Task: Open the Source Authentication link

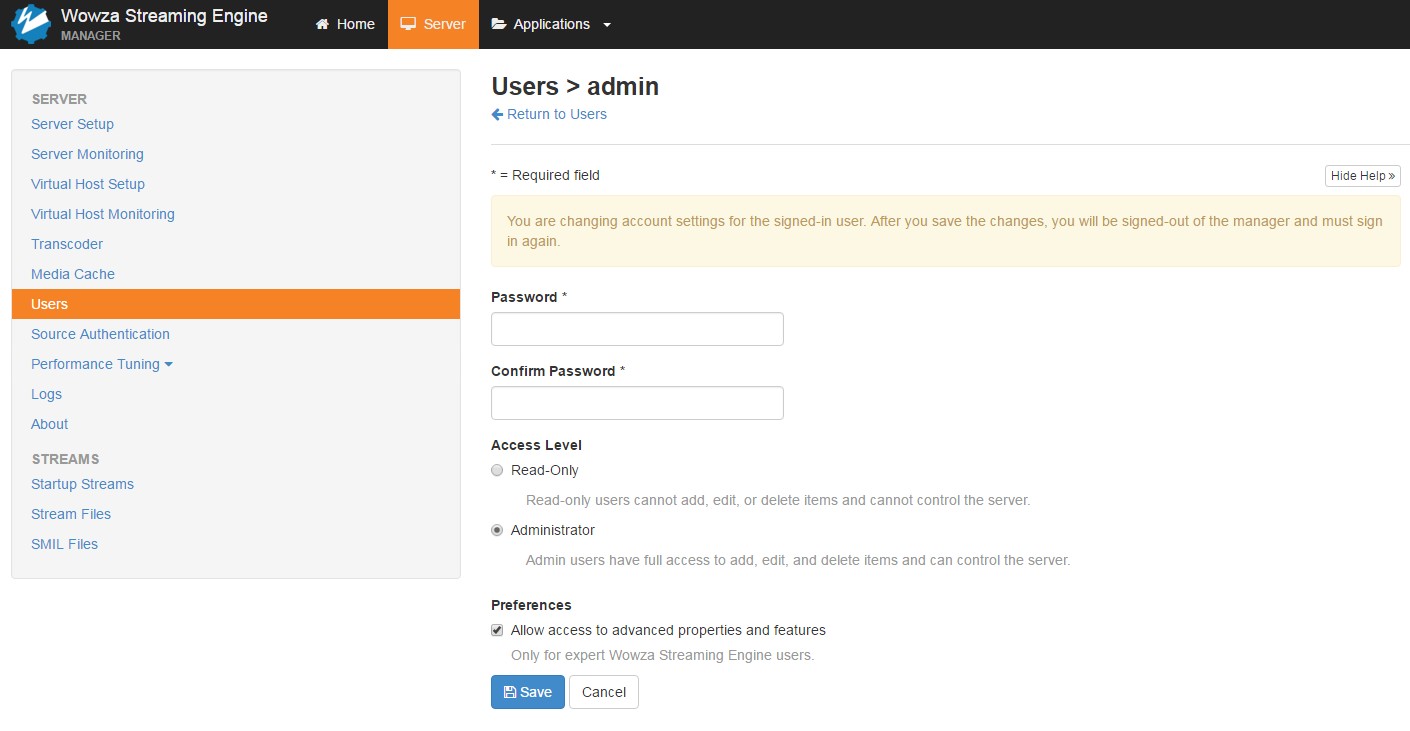Action: point(100,334)
